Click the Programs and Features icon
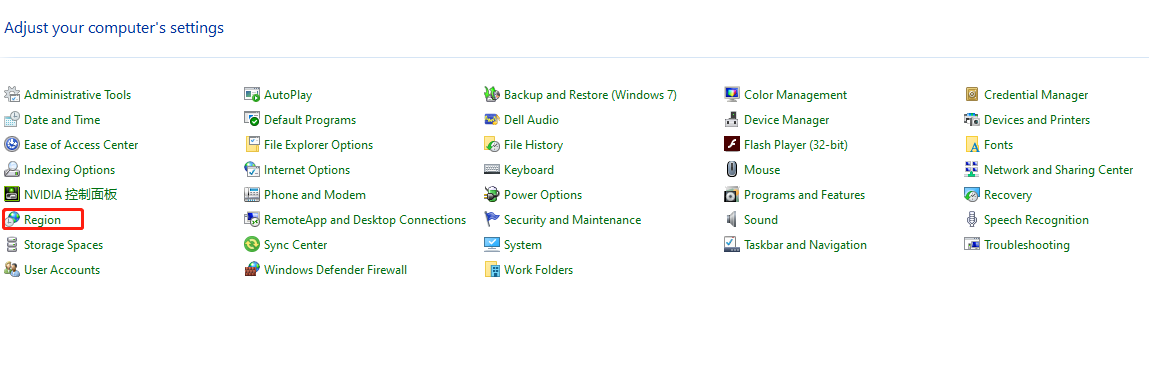The width and height of the screenshot is (1149, 383). point(732,194)
